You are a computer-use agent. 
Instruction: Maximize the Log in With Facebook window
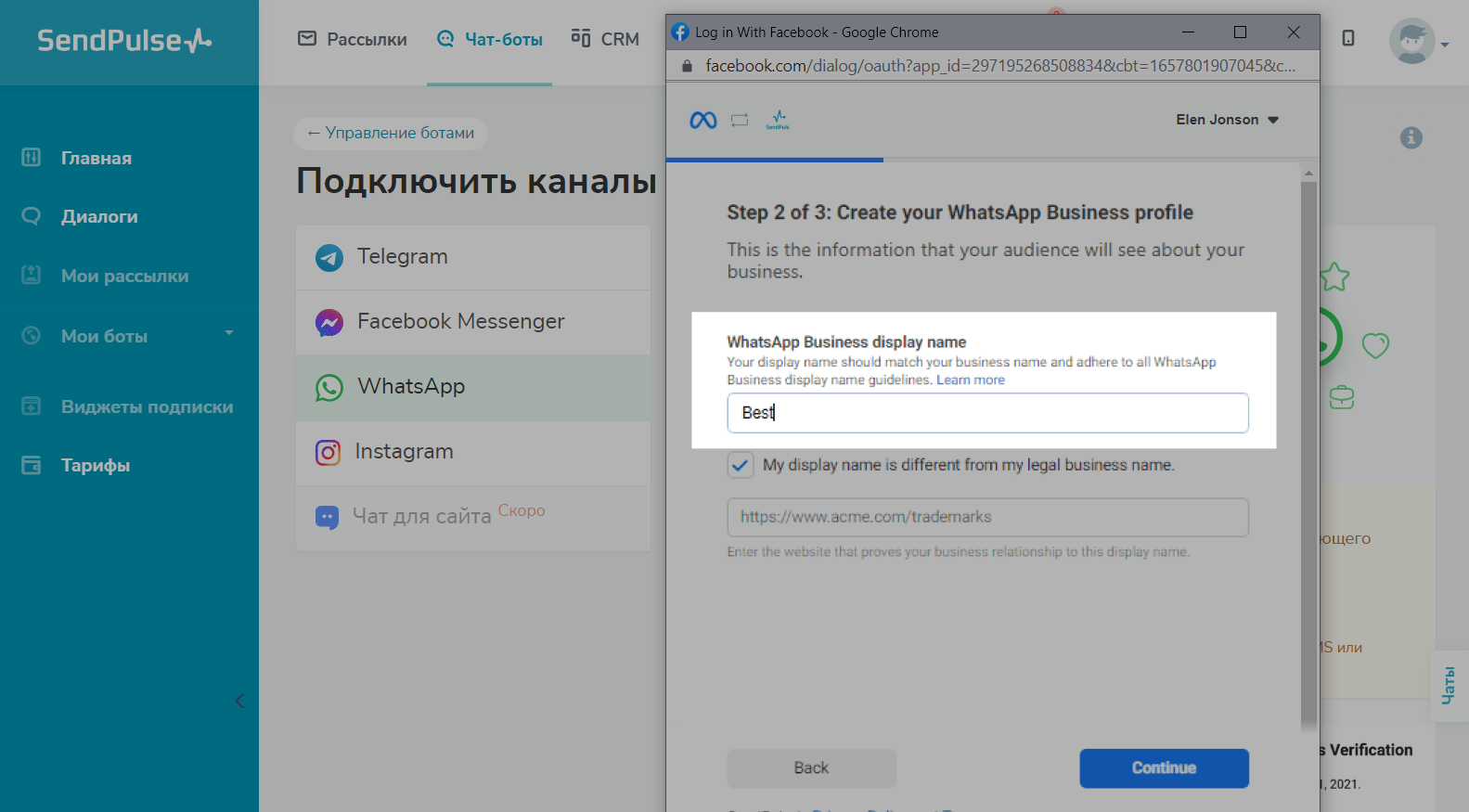1240,32
